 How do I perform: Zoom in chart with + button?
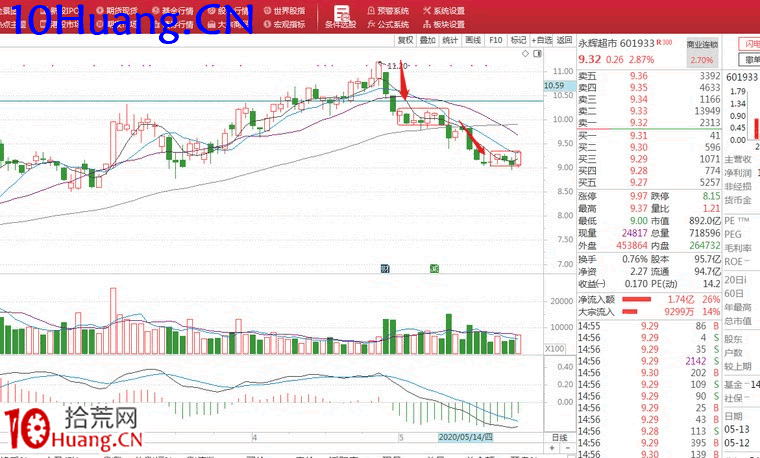[x=552, y=448]
